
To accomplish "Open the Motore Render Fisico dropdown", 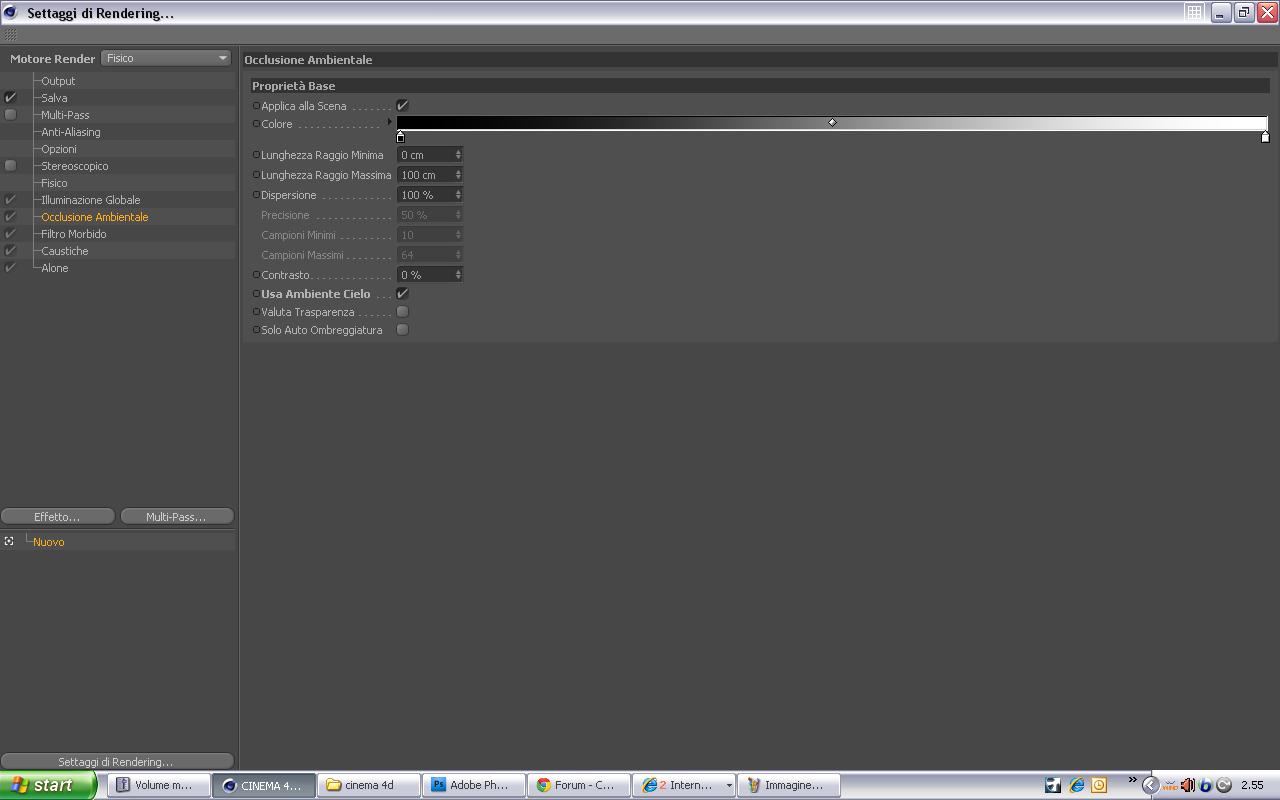I will click(x=166, y=58).
